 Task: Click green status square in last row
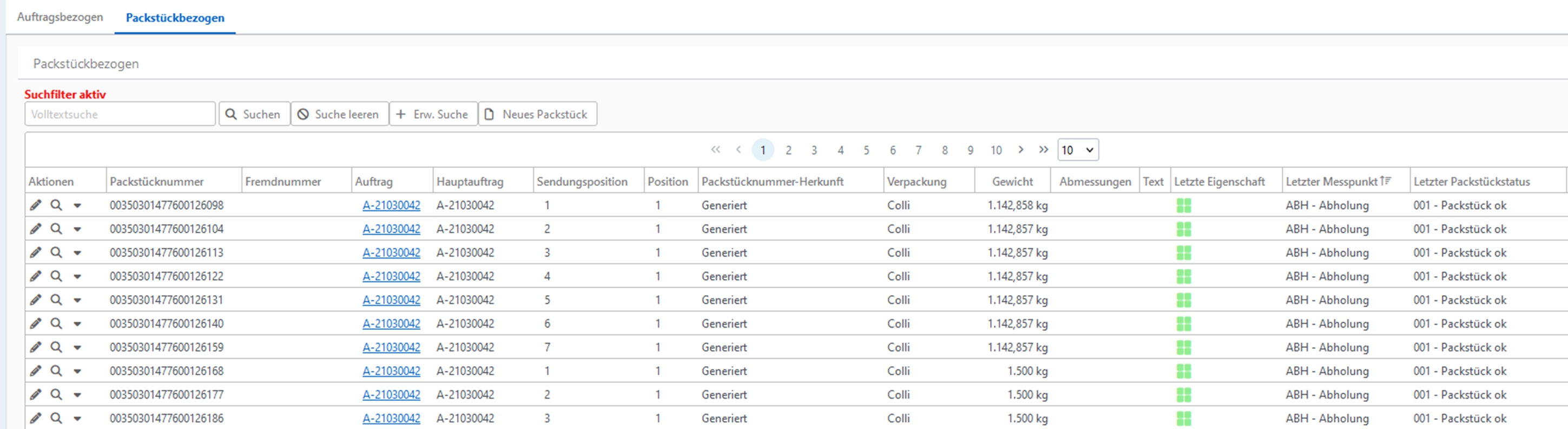(1183, 419)
